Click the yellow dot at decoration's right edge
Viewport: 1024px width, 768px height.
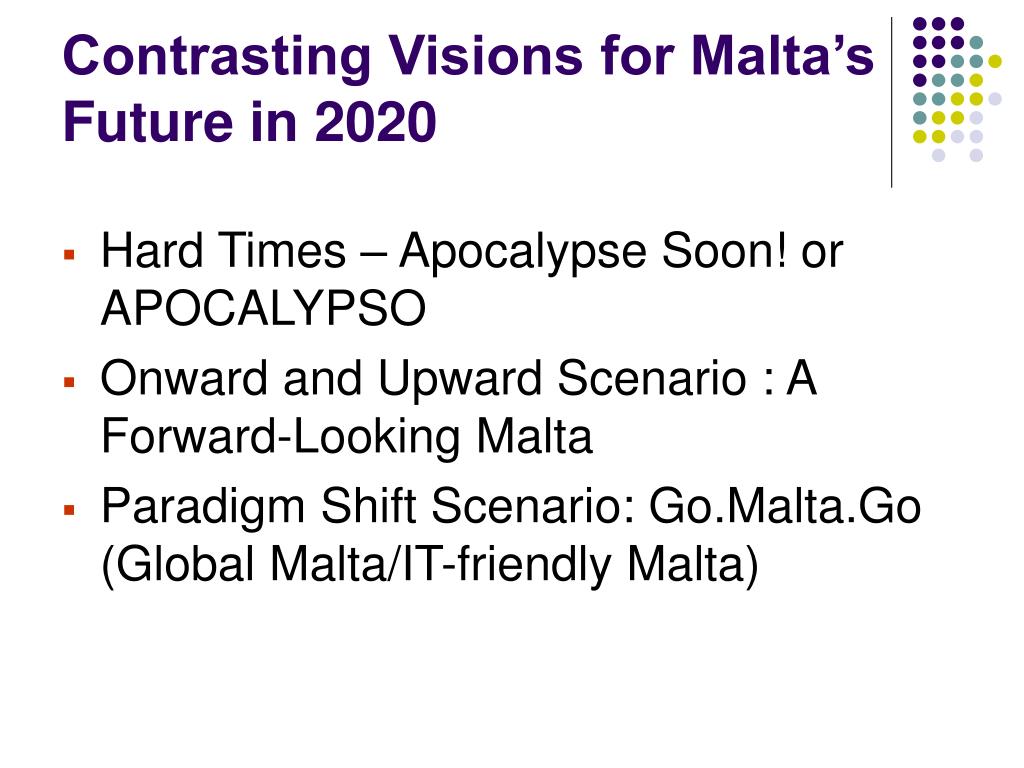tap(995, 61)
